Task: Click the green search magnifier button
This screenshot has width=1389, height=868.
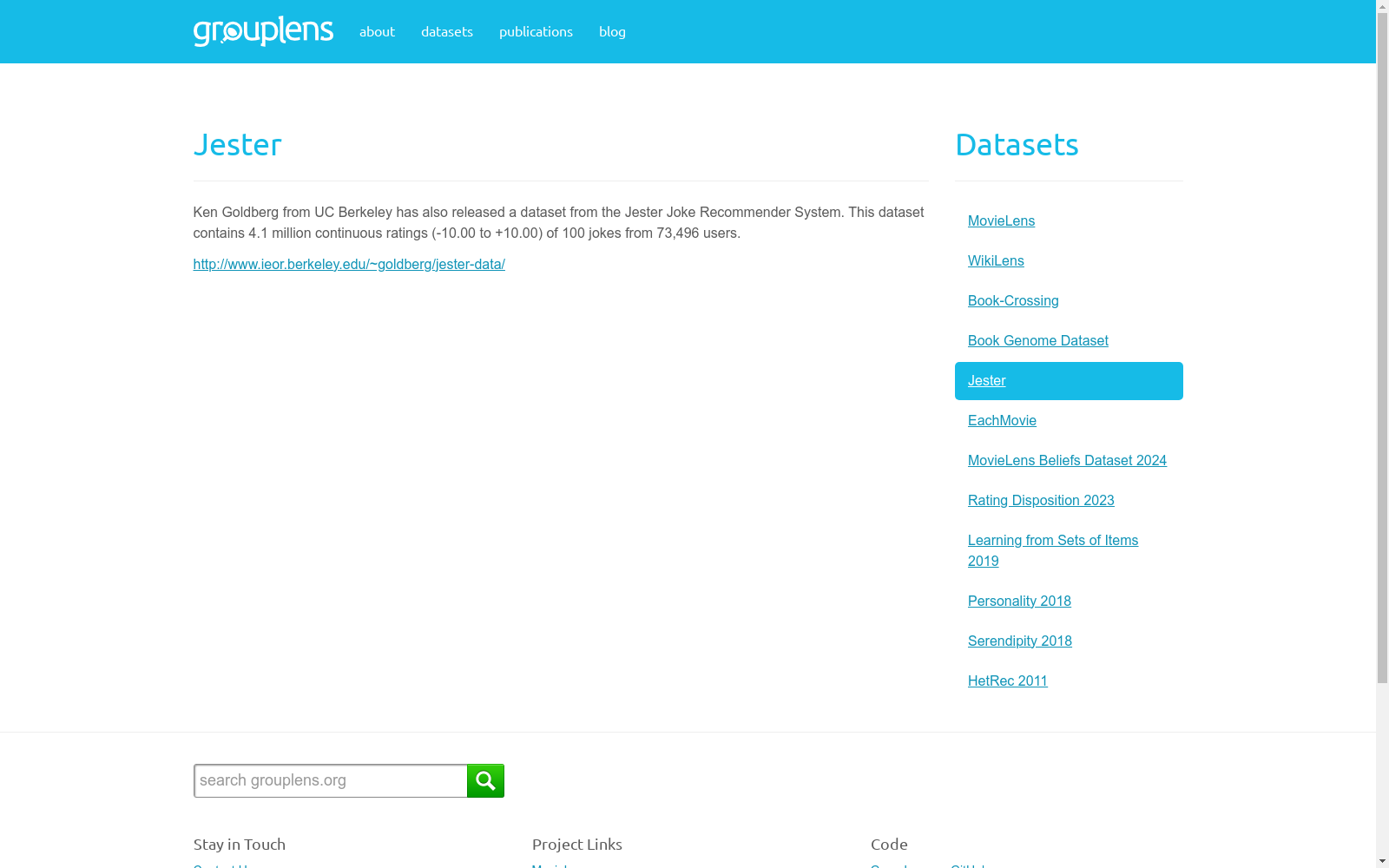Action: point(485,780)
